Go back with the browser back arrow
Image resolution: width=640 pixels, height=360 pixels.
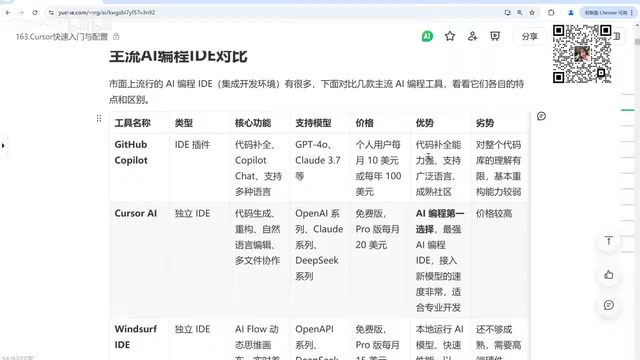click(8, 13)
